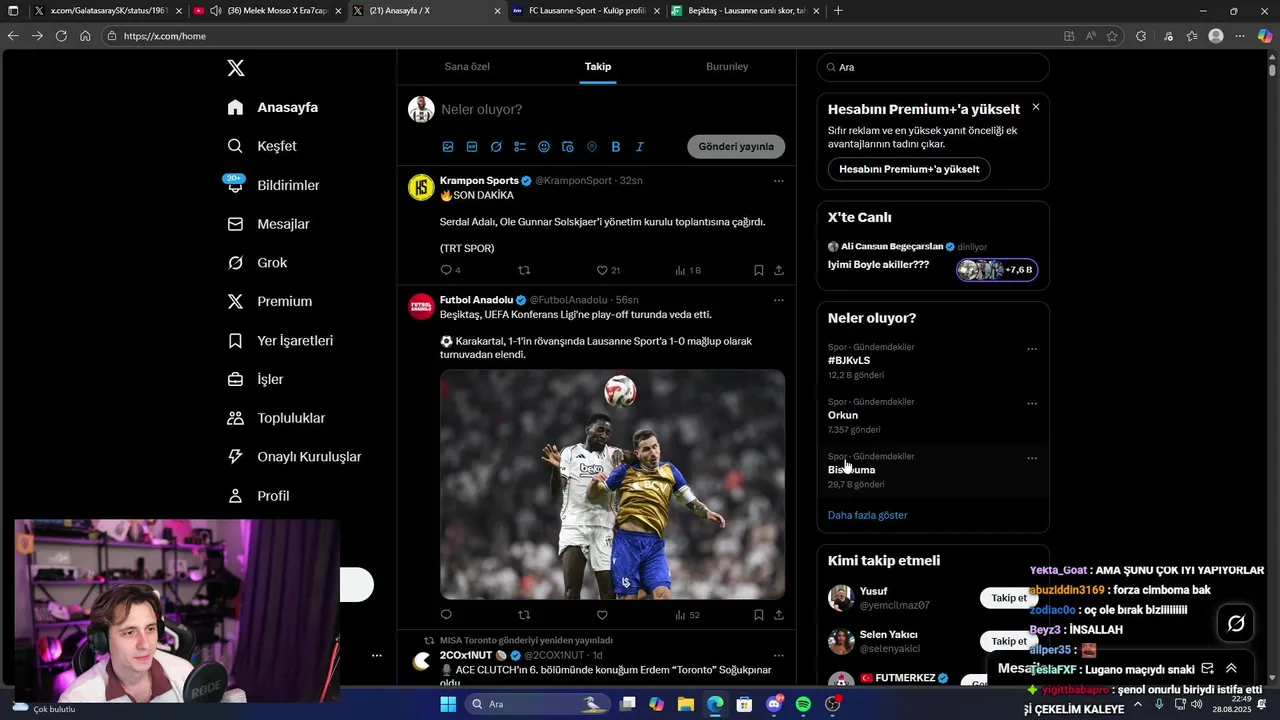The image size is (1280, 720).
Task: Open Krampon Sports profile name link
Action: 479,181
